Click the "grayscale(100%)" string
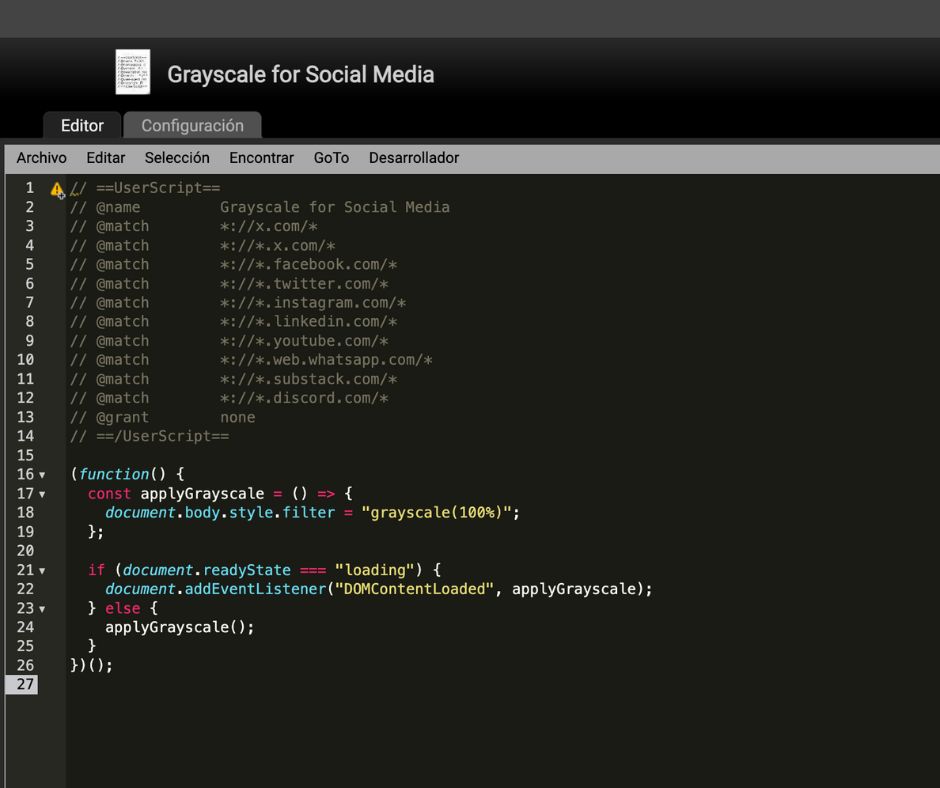The width and height of the screenshot is (940, 788). pyautogui.click(x=436, y=513)
